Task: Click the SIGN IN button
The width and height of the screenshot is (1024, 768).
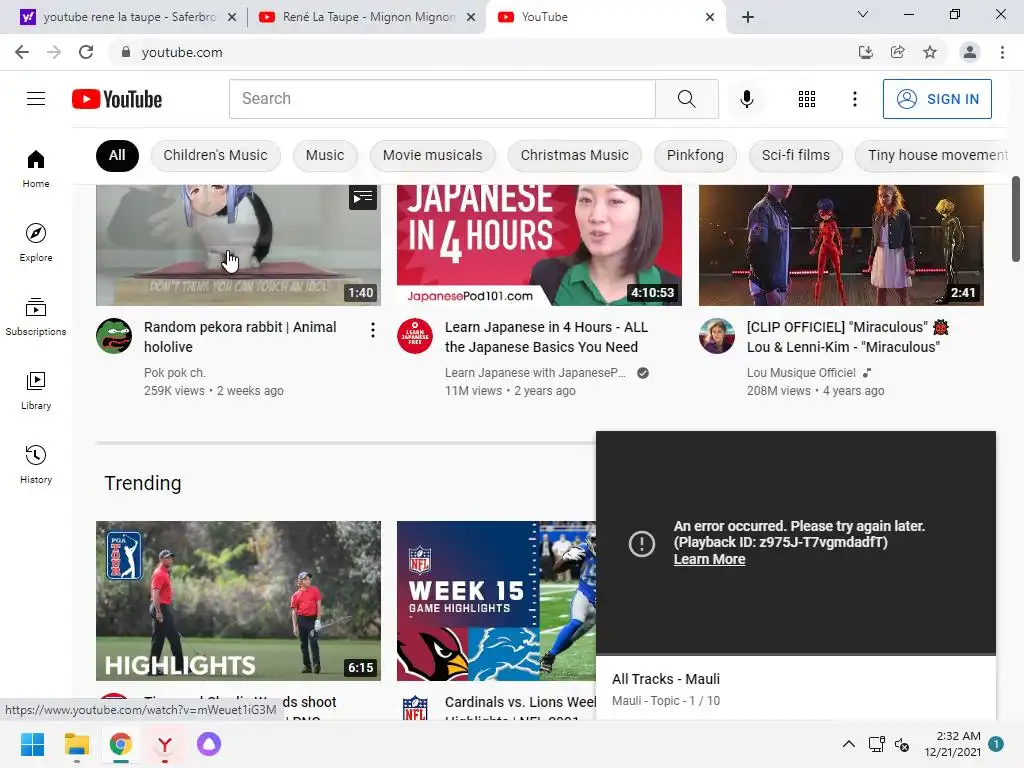Action: (937, 99)
